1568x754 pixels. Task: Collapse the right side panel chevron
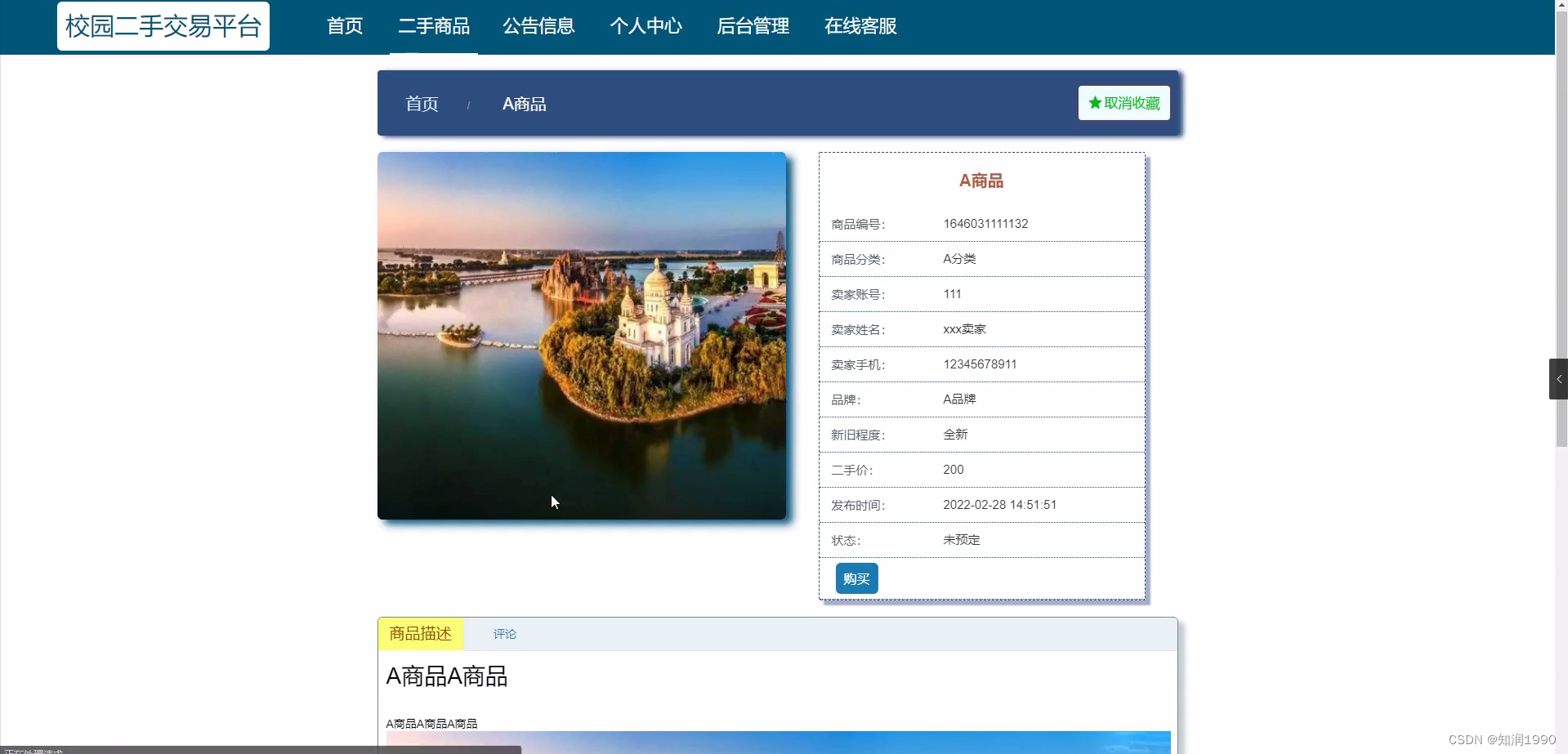point(1559,378)
